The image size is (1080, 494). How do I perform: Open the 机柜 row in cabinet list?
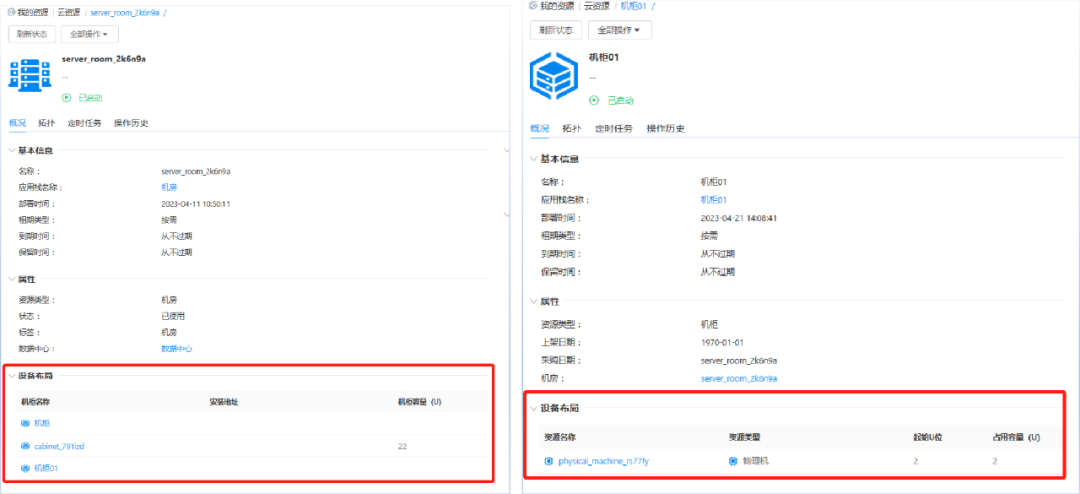pos(42,423)
